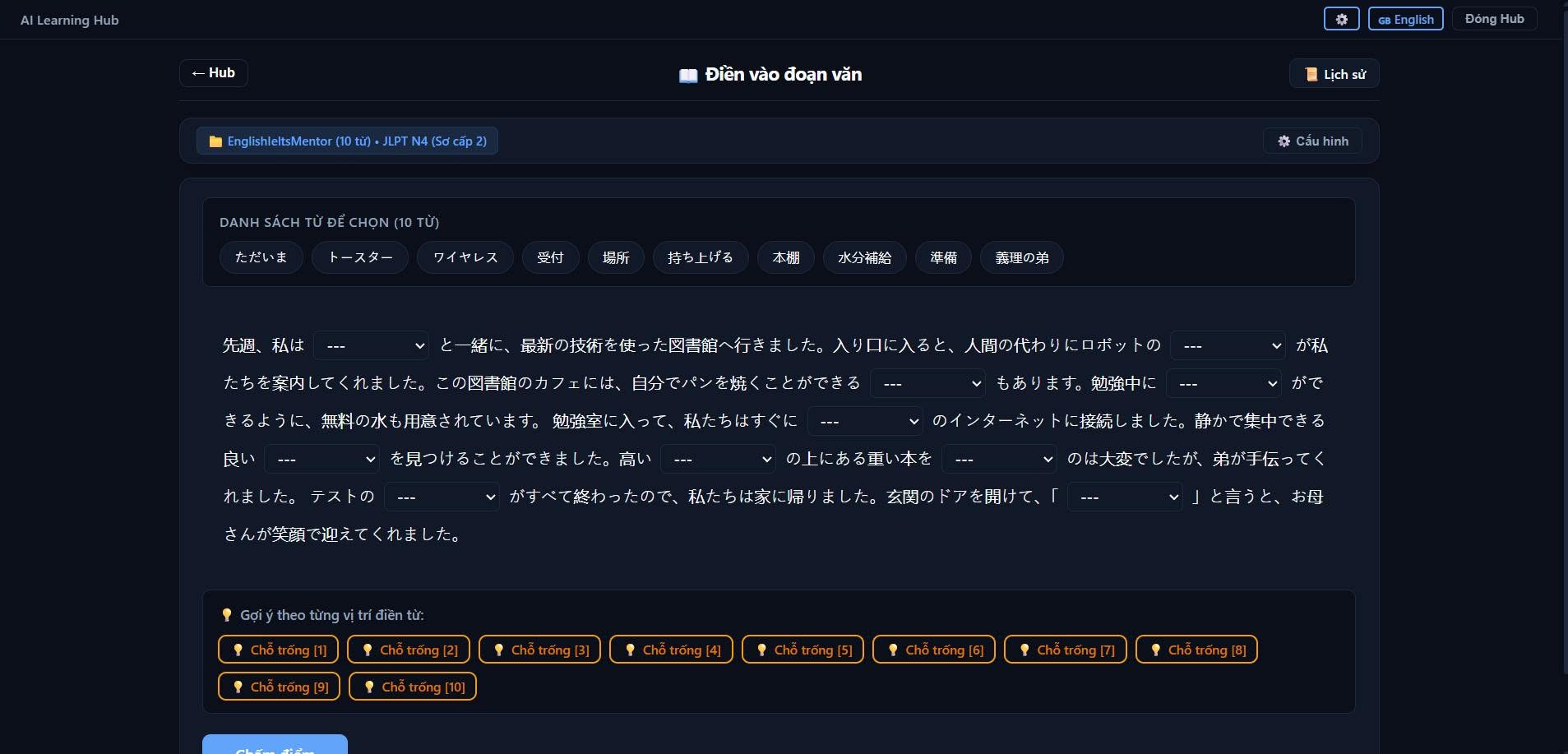Open settings via top gear icon
The image size is (1568, 754).
point(1341,19)
